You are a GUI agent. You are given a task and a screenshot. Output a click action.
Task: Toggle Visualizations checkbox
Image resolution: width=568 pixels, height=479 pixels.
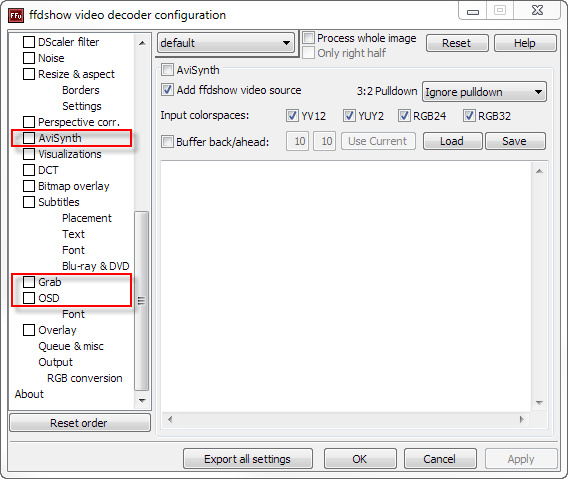29,154
